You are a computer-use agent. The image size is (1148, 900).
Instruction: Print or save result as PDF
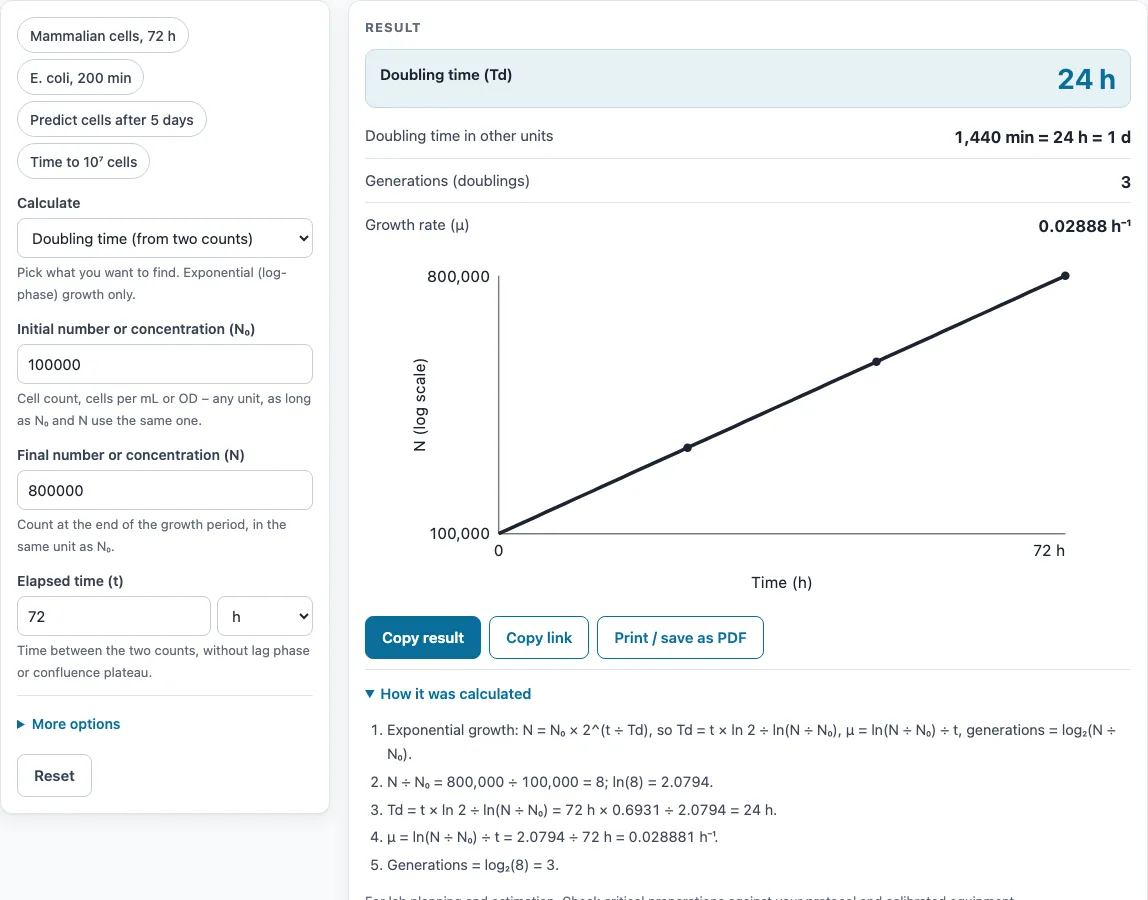click(x=680, y=637)
